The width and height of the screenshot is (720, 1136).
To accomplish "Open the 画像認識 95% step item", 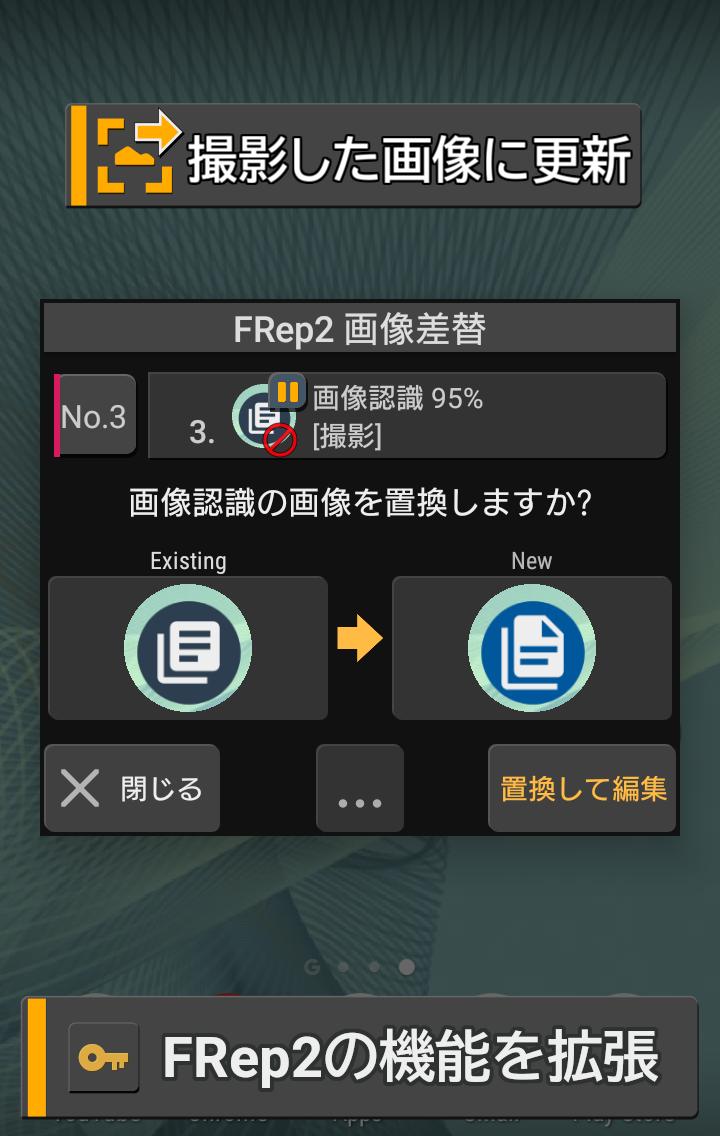I will [x=406, y=415].
